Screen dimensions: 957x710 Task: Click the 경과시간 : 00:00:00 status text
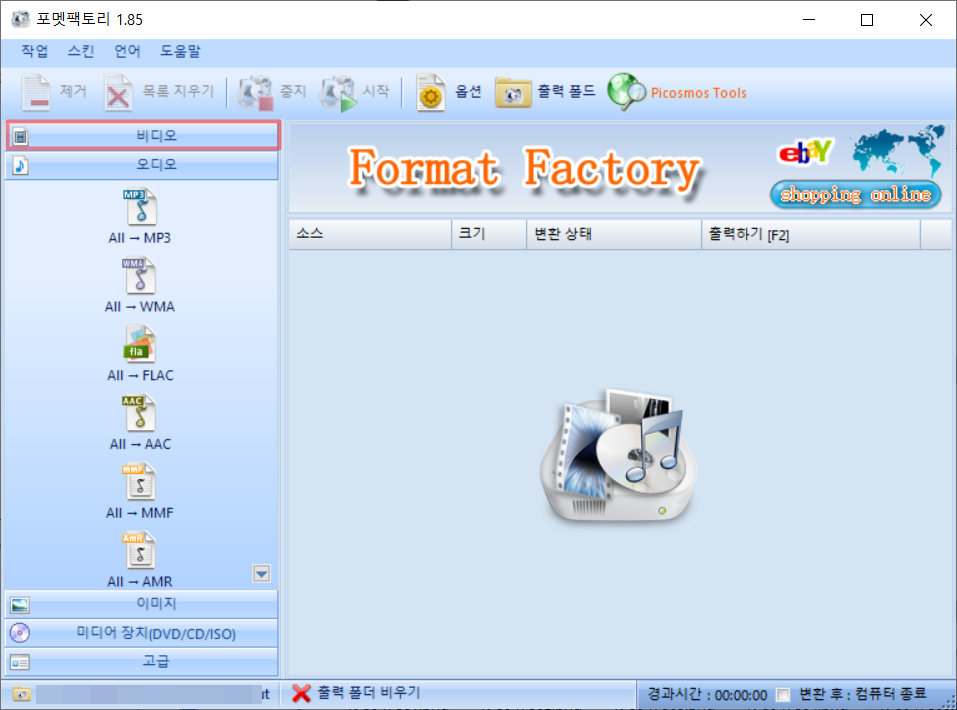click(707, 694)
